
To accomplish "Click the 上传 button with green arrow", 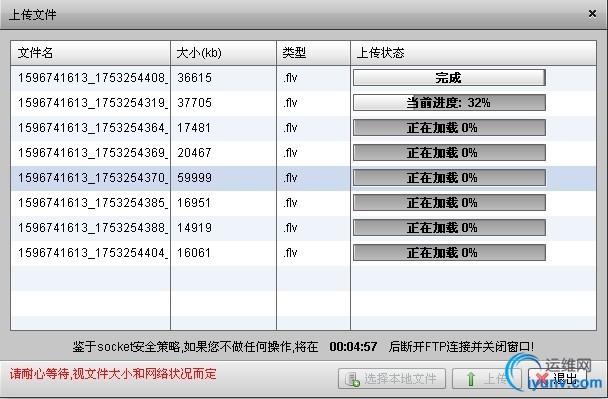I will point(487,378).
